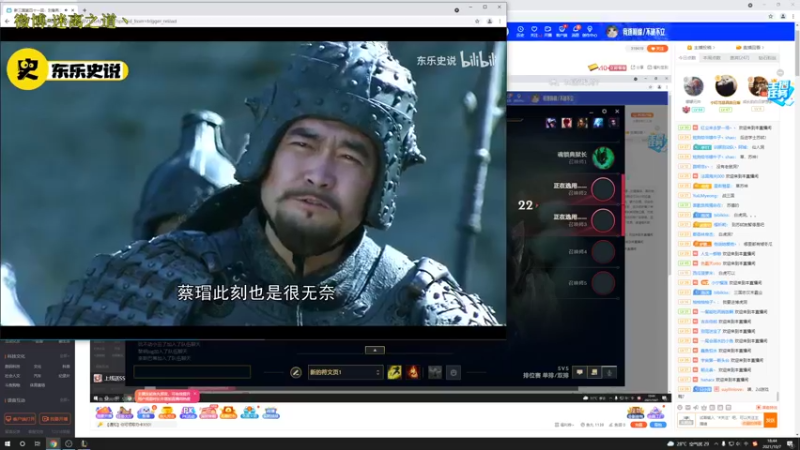Image resolution: width=800 pixels, height=450 pixels.
Task: Open the creation center icon in Douyu header
Action: [x=590, y=32]
